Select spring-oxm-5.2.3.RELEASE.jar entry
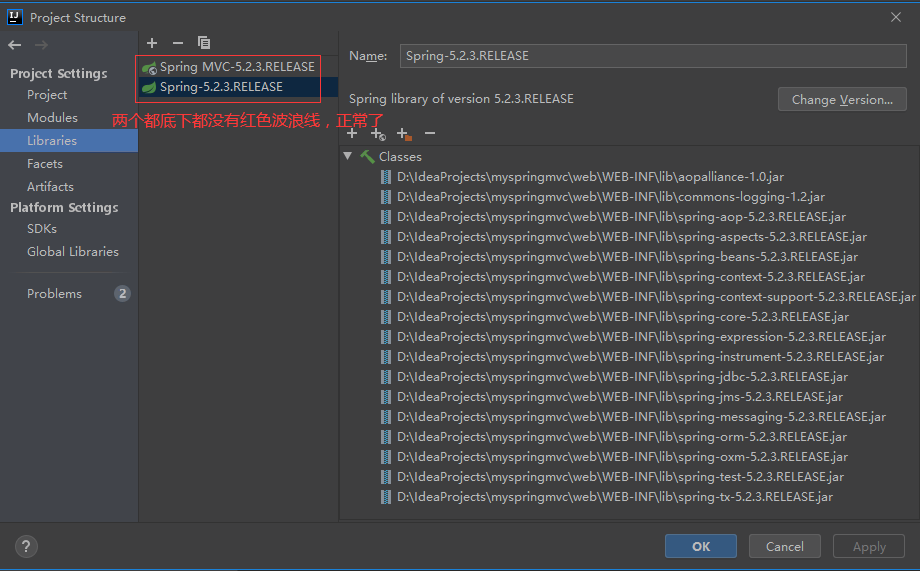The height and width of the screenshot is (571, 920). click(623, 457)
